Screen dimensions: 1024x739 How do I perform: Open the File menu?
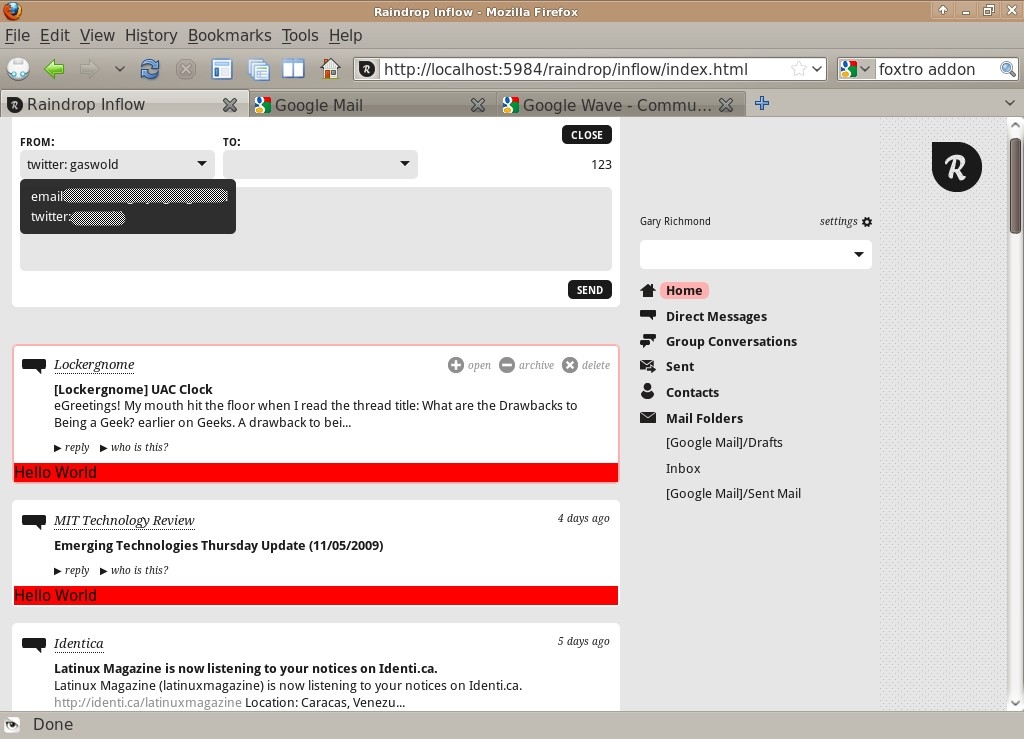18,35
